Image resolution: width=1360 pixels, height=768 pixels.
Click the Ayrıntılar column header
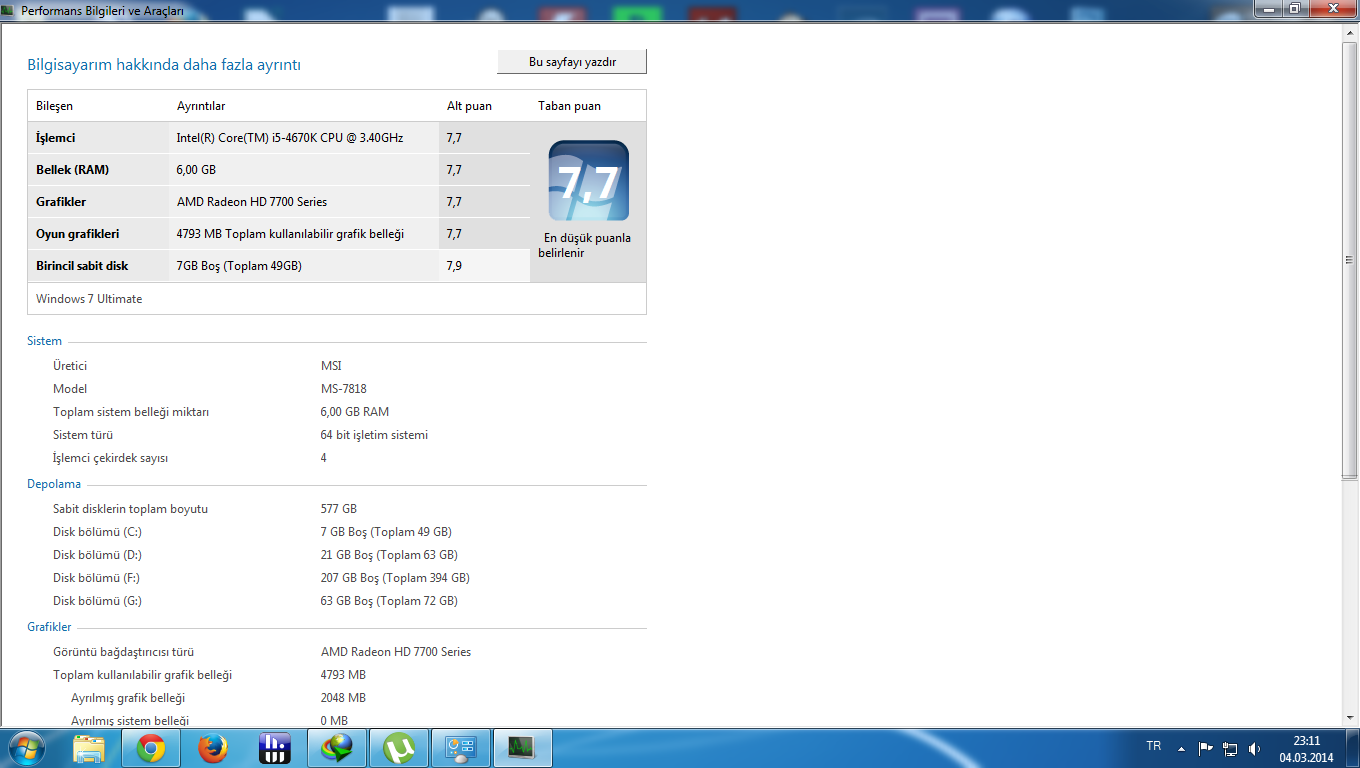(201, 106)
